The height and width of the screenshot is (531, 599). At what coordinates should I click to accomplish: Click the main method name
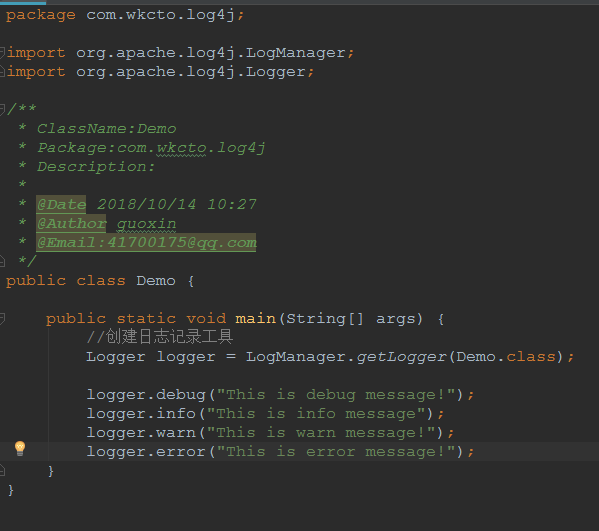[255, 319]
